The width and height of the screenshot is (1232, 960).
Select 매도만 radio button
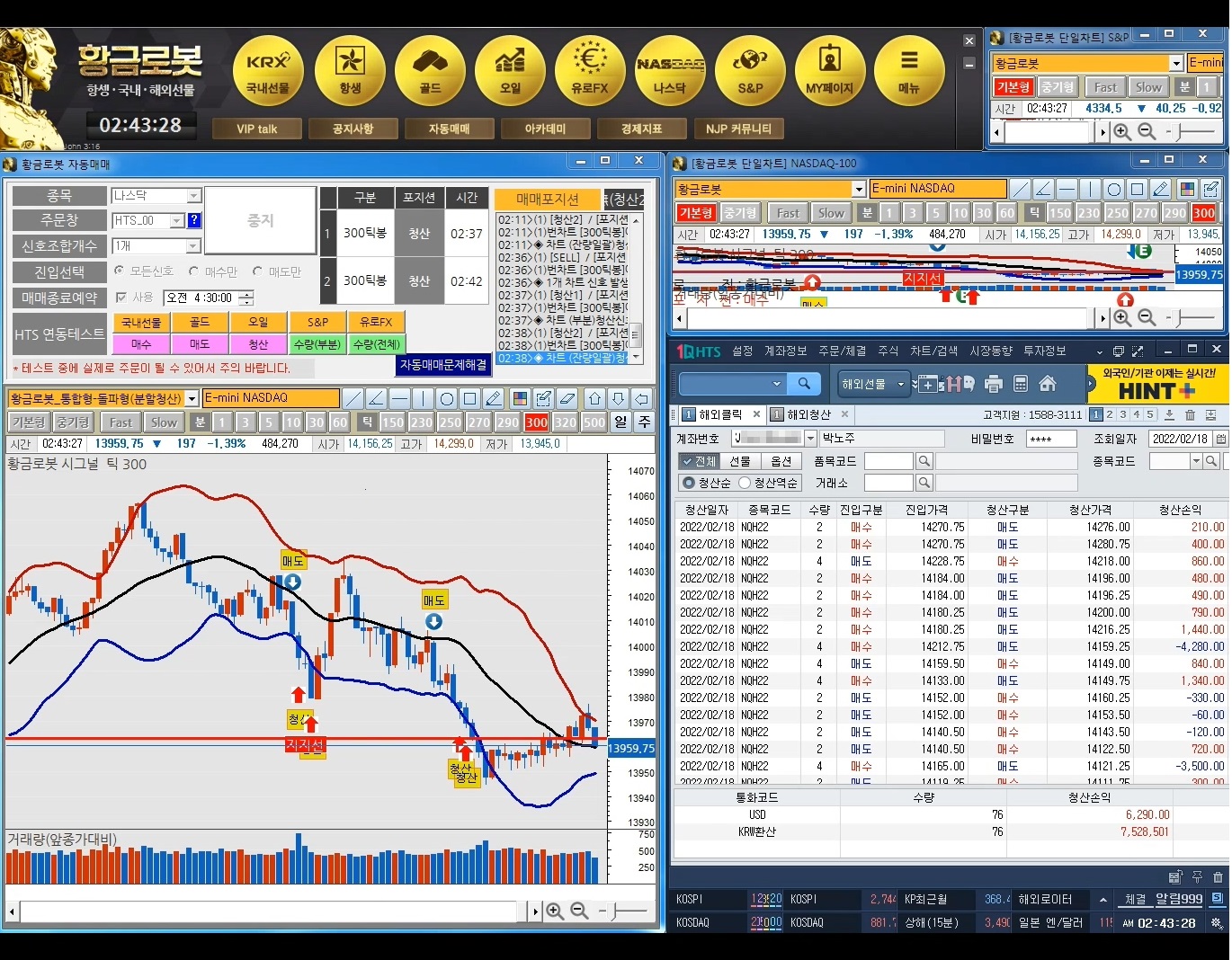click(257, 271)
